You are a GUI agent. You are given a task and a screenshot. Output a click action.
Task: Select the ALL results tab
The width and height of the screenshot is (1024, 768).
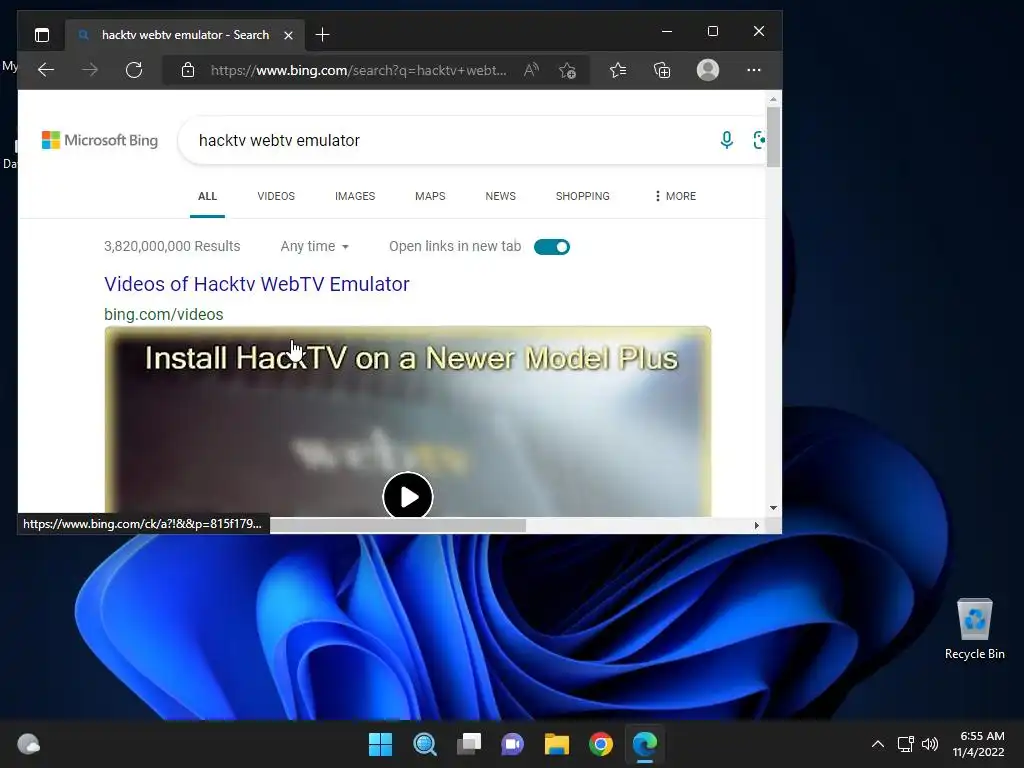coord(207,196)
